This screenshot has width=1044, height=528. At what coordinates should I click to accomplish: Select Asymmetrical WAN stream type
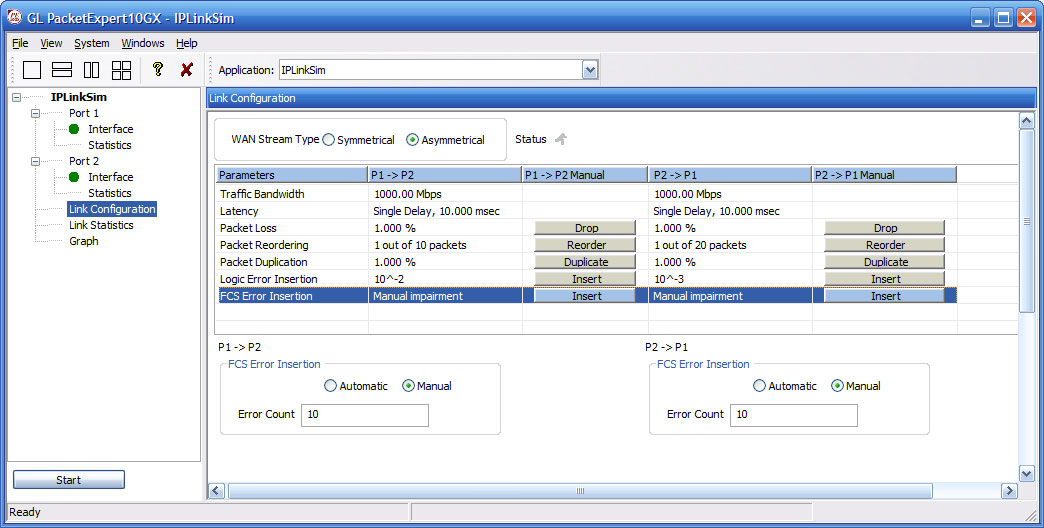click(x=412, y=140)
